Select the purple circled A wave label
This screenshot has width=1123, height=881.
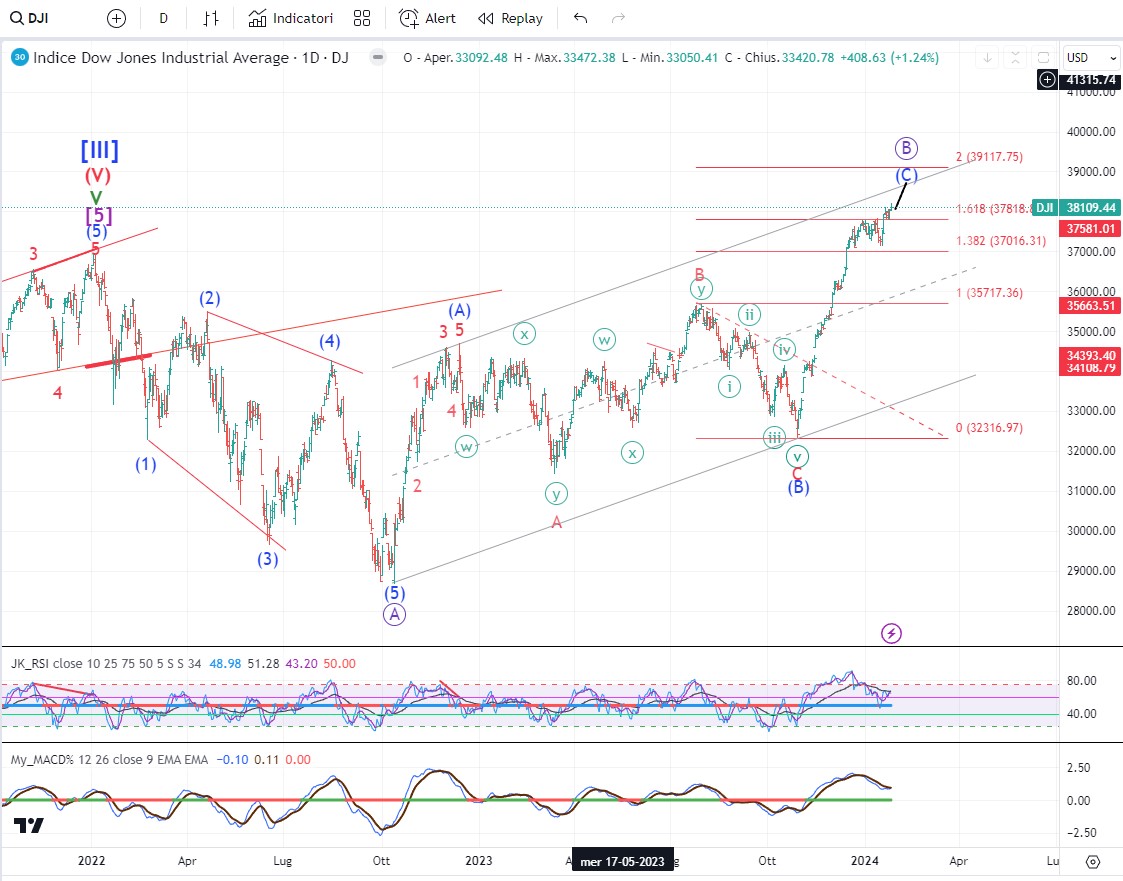394,615
